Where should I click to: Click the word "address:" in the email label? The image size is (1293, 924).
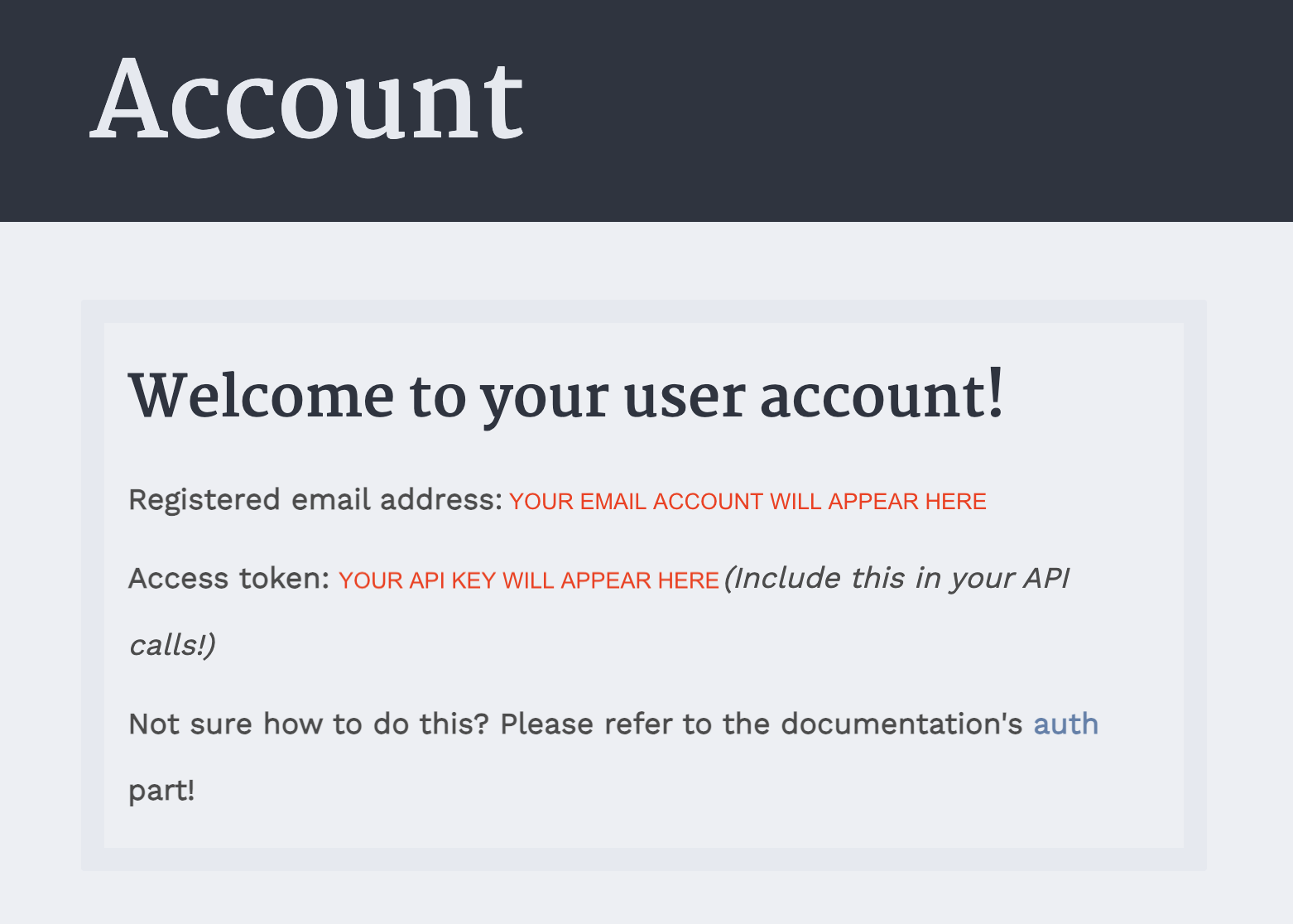pyautogui.click(x=440, y=500)
